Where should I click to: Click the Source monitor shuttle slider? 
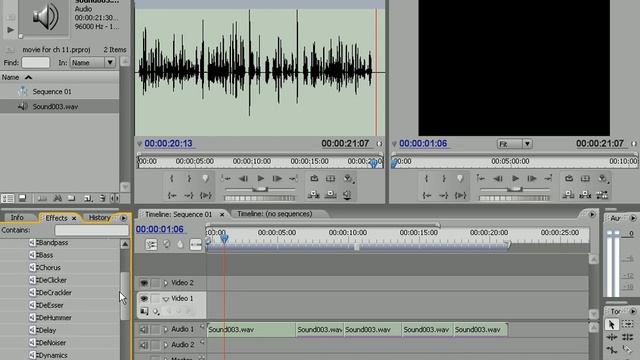tap(260, 189)
